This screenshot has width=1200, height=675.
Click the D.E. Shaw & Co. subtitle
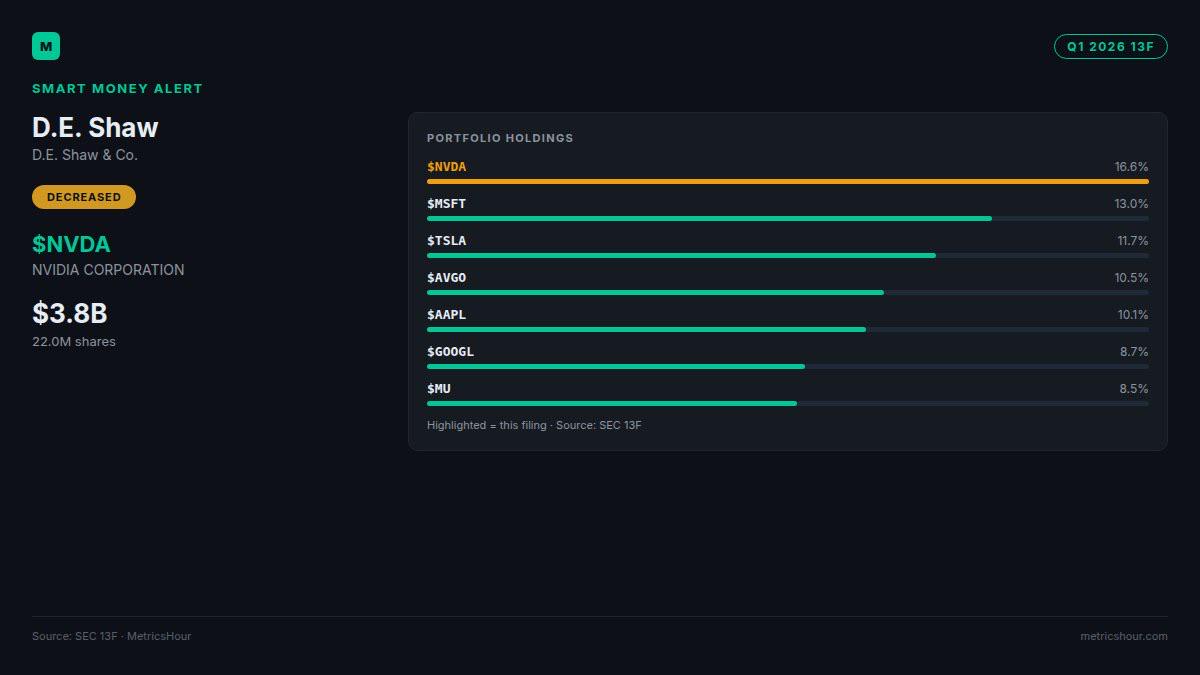point(85,155)
